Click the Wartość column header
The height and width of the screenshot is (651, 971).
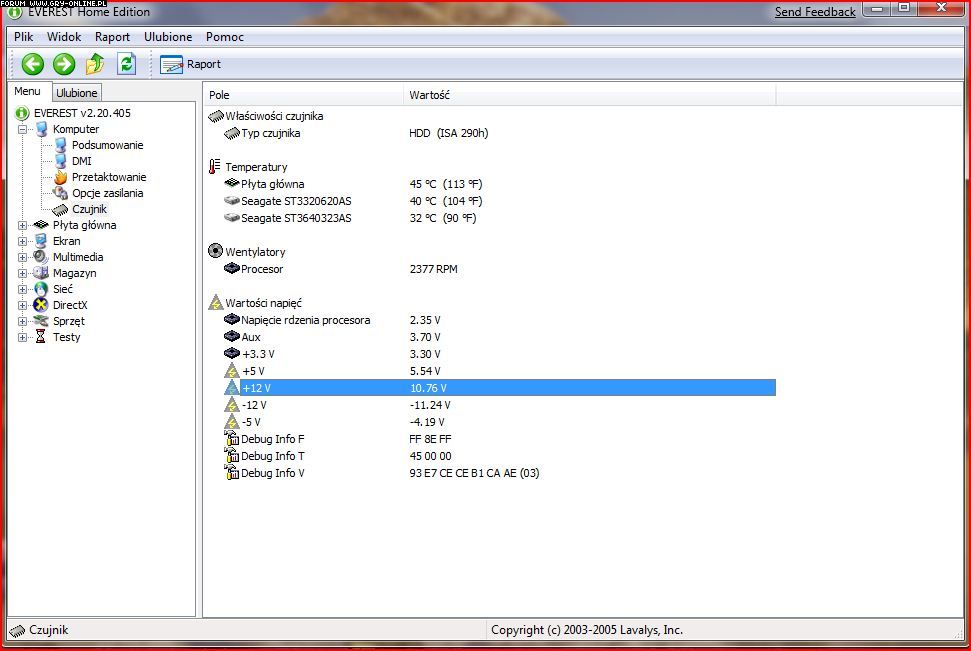coord(430,95)
